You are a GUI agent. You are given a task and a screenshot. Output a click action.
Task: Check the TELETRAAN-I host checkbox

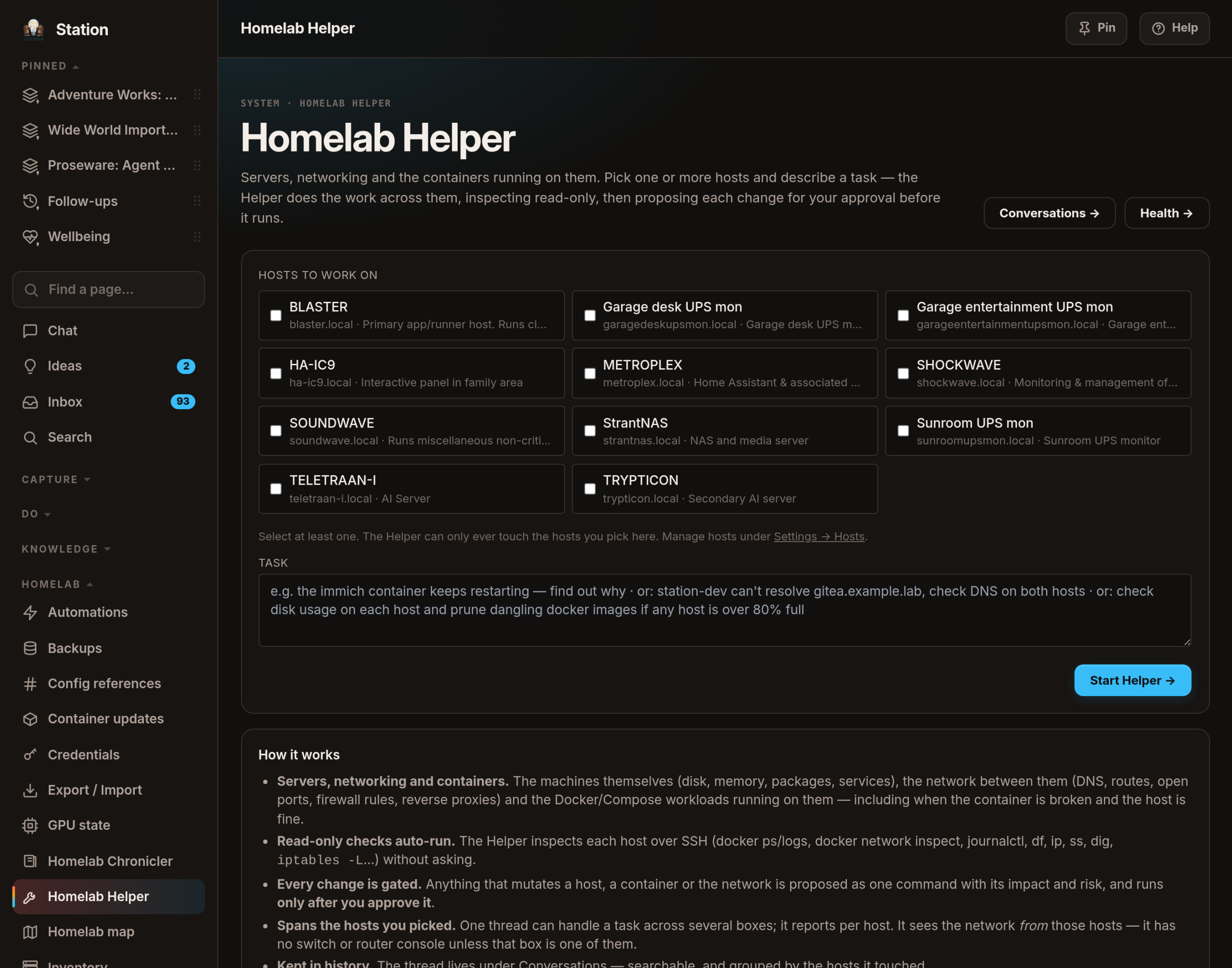click(276, 489)
